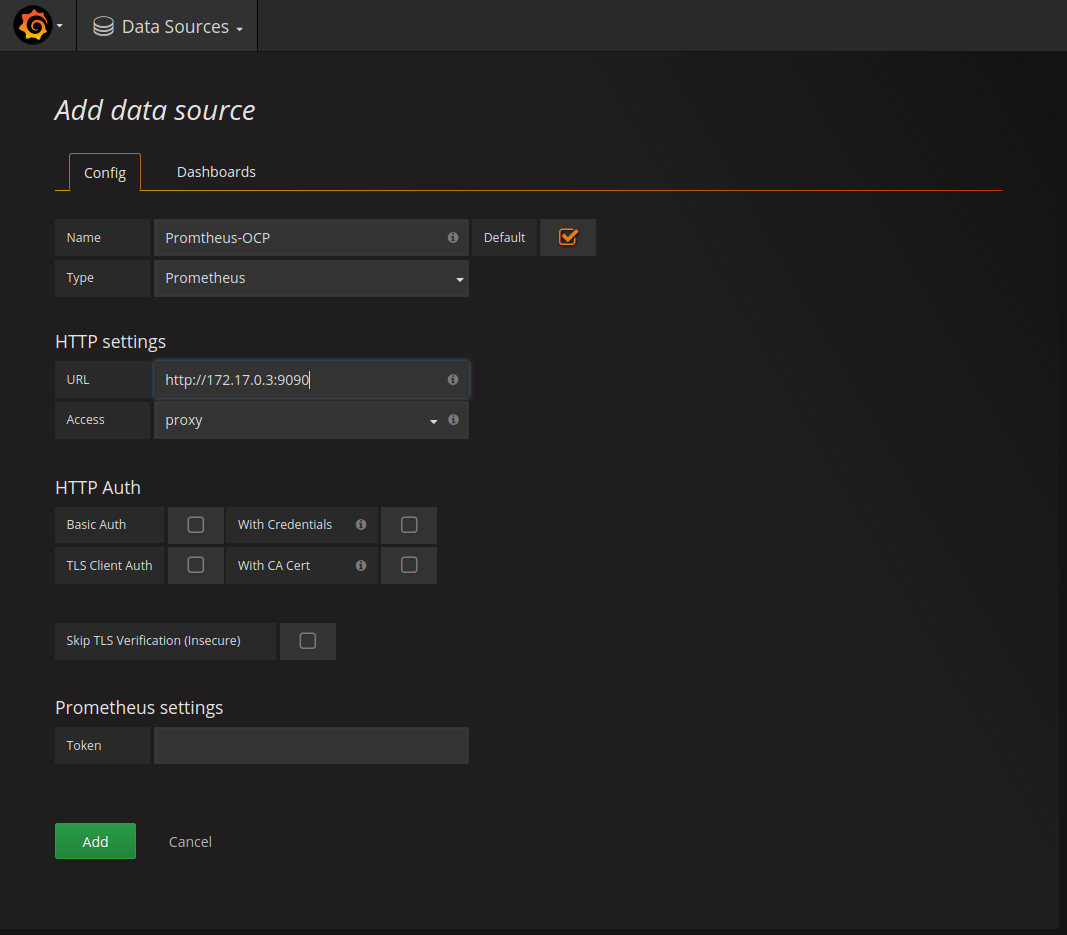Uncheck the Default checkbox
This screenshot has width=1067, height=935.
click(x=568, y=238)
